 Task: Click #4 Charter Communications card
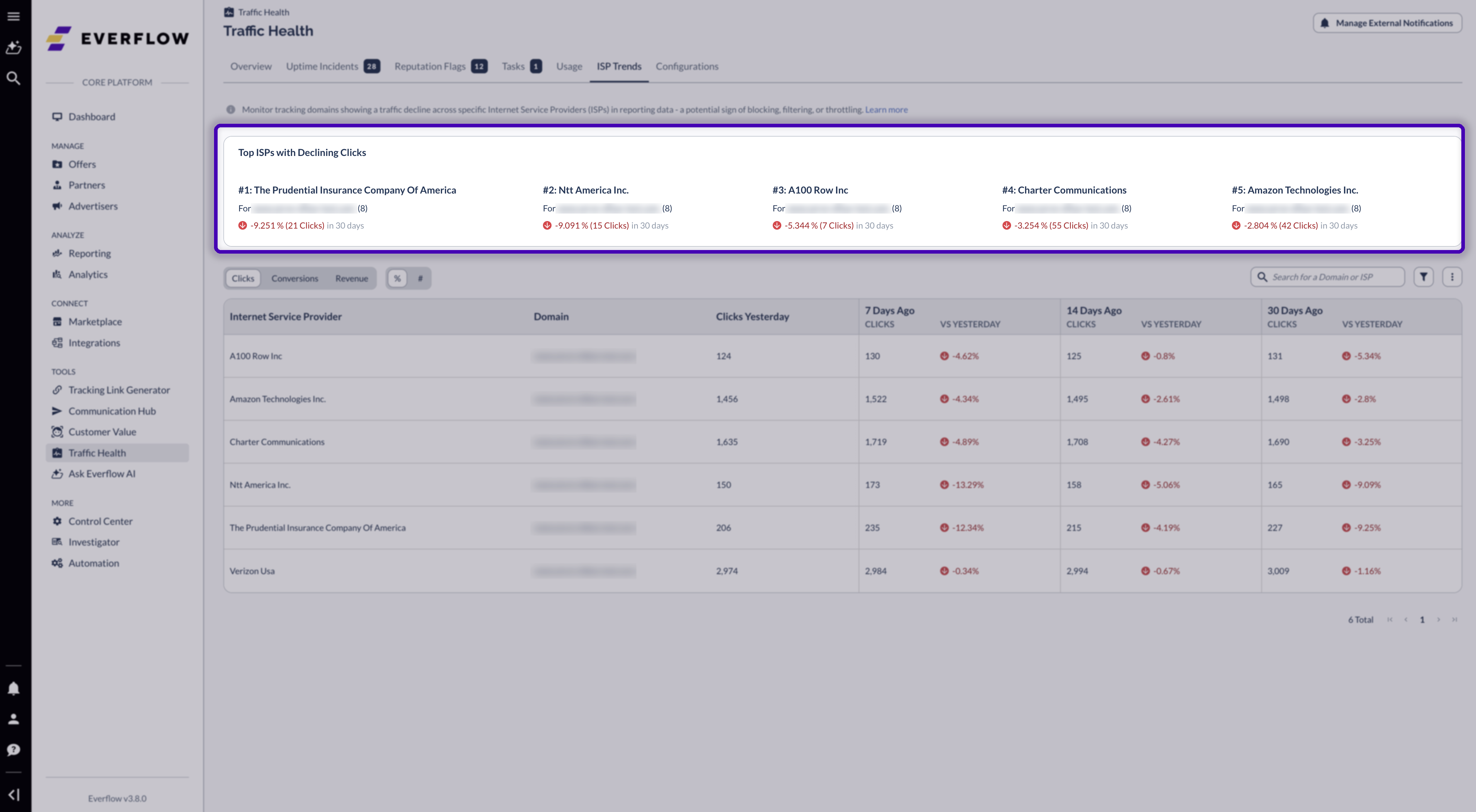(1067, 207)
